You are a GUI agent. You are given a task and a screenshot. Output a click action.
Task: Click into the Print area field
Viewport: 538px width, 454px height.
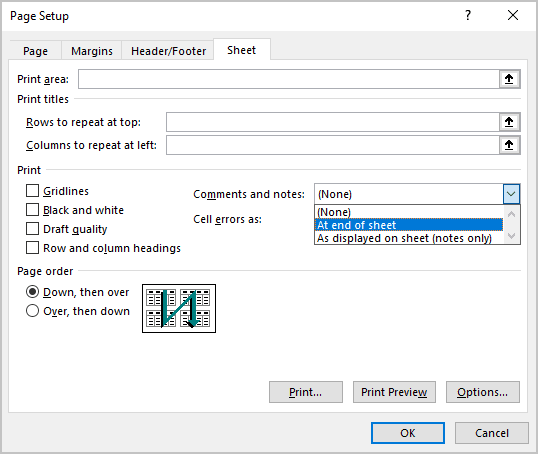(x=289, y=79)
